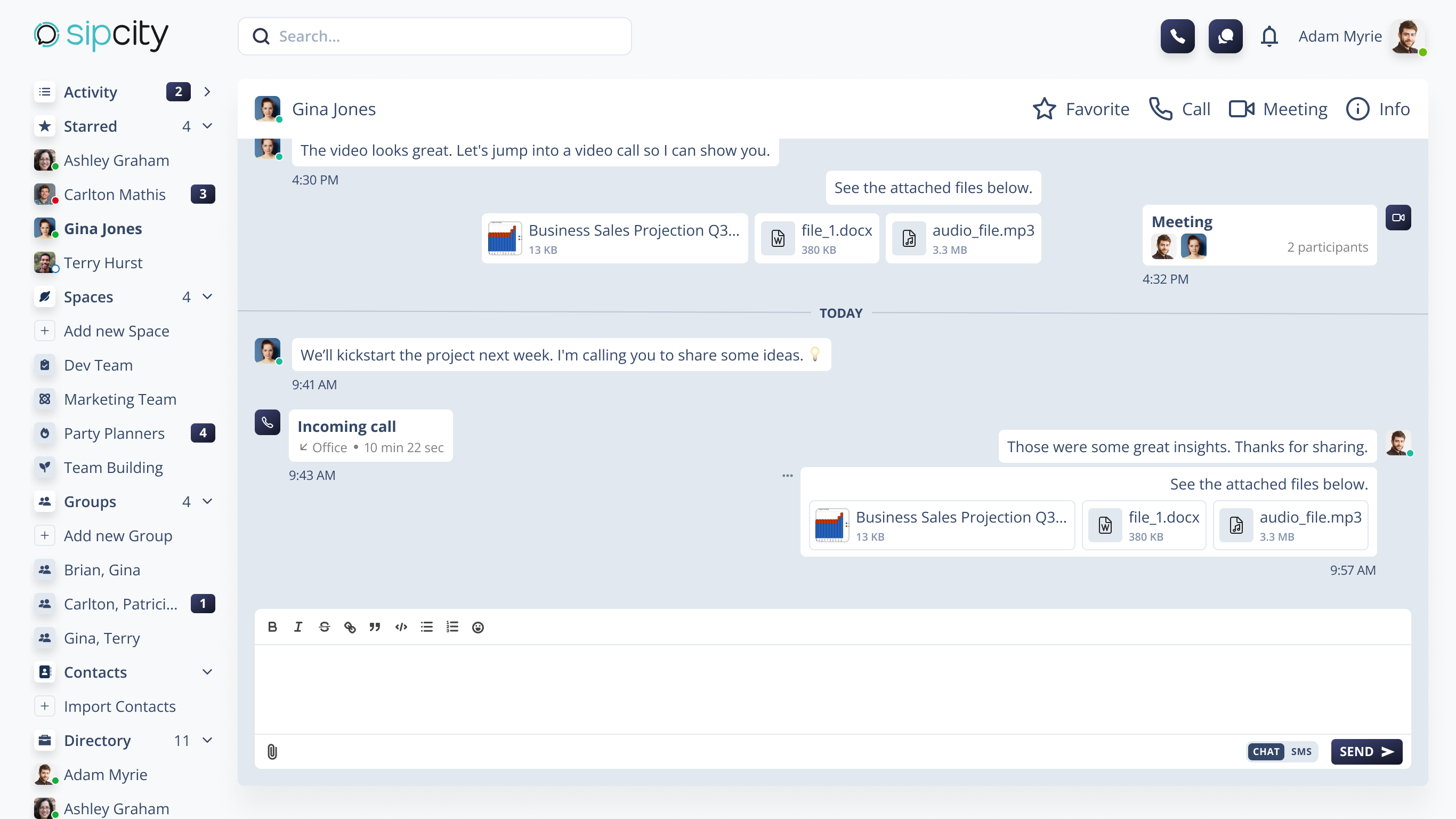Click the Bold formatting icon

coord(272,627)
